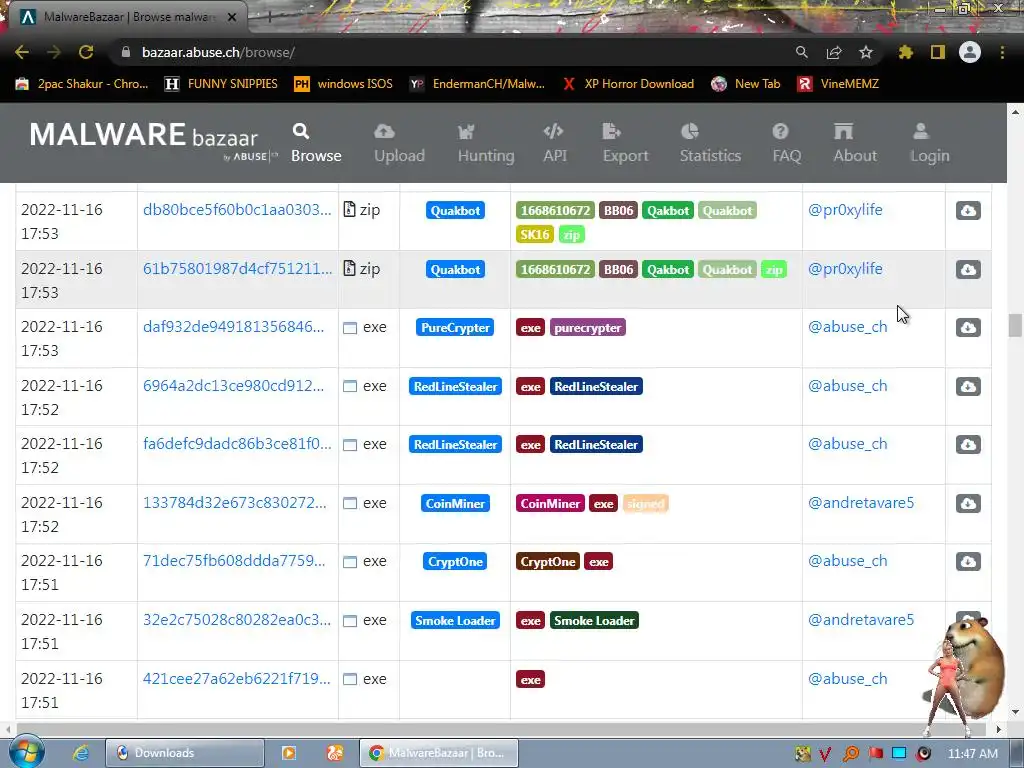Select the Smoke Loader blue signature badge
Viewport: 1024px width, 768px height.
pos(455,620)
